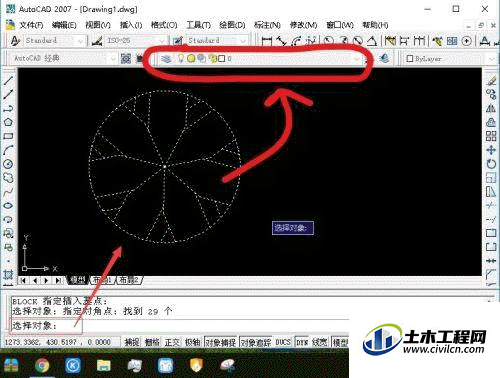Click the Linear Dimension icon
This screenshot has width=500, height=378.
(267, 41)
